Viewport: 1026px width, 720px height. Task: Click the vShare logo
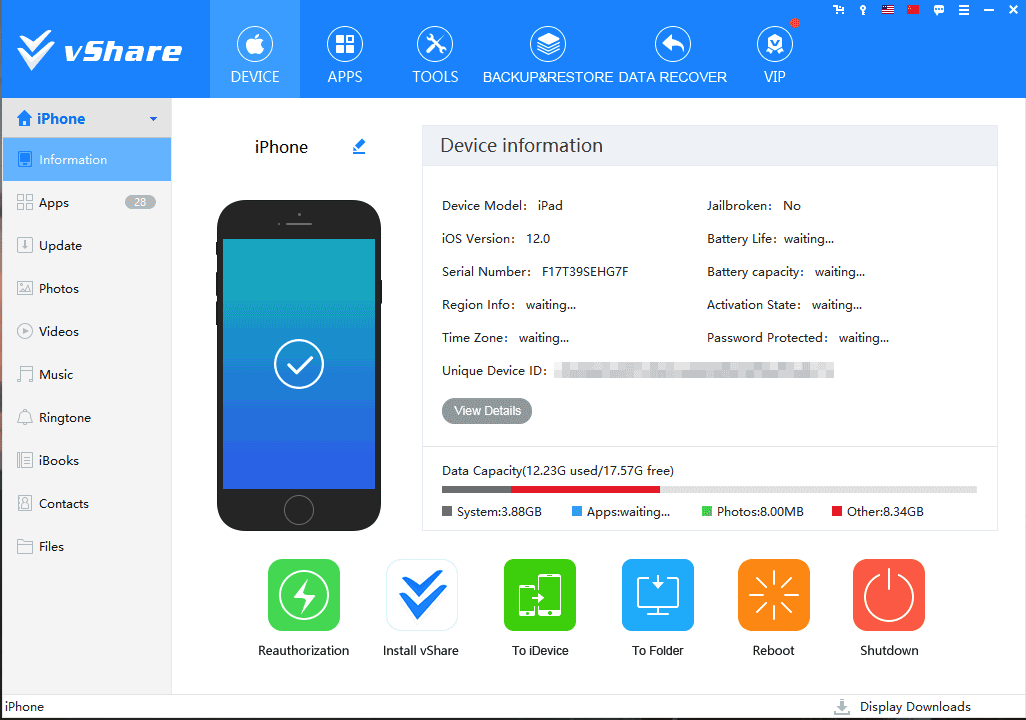[99, 50]
